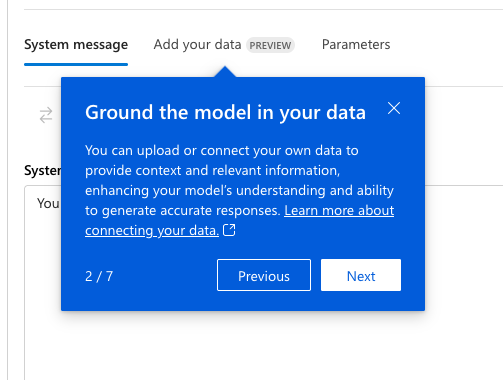Click the blue underline beneath System message
The height and width of the screenshot is (380, 503).
coord(76,64)
